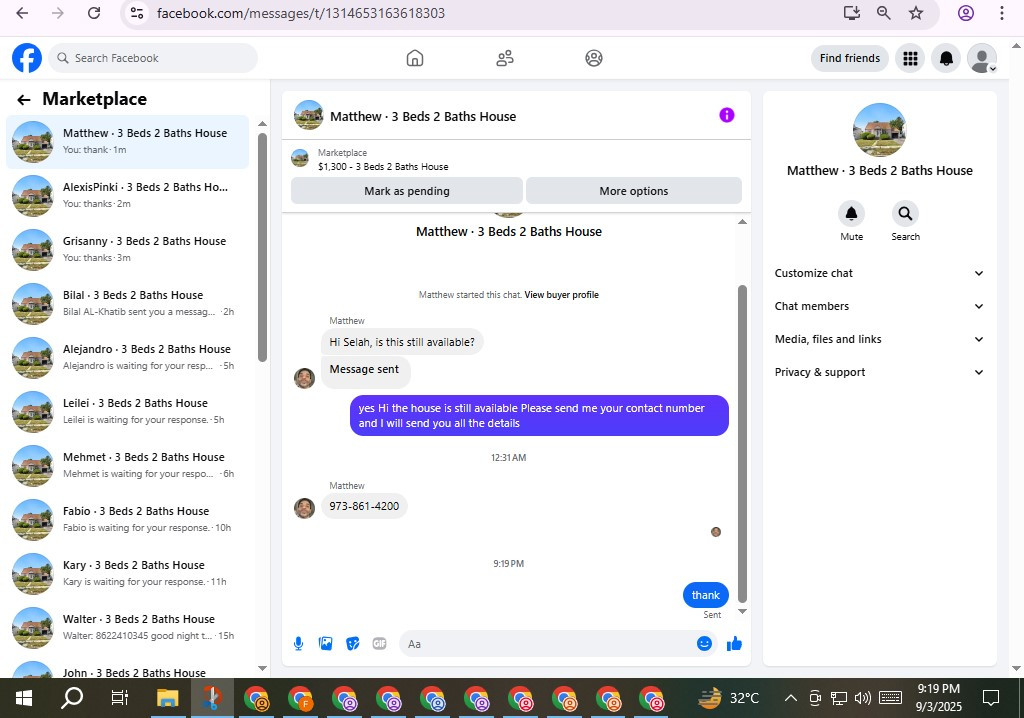Click the house thumbnail in right panel
The width and height of the screenshot is (1024, 718).
pos(879,130)
